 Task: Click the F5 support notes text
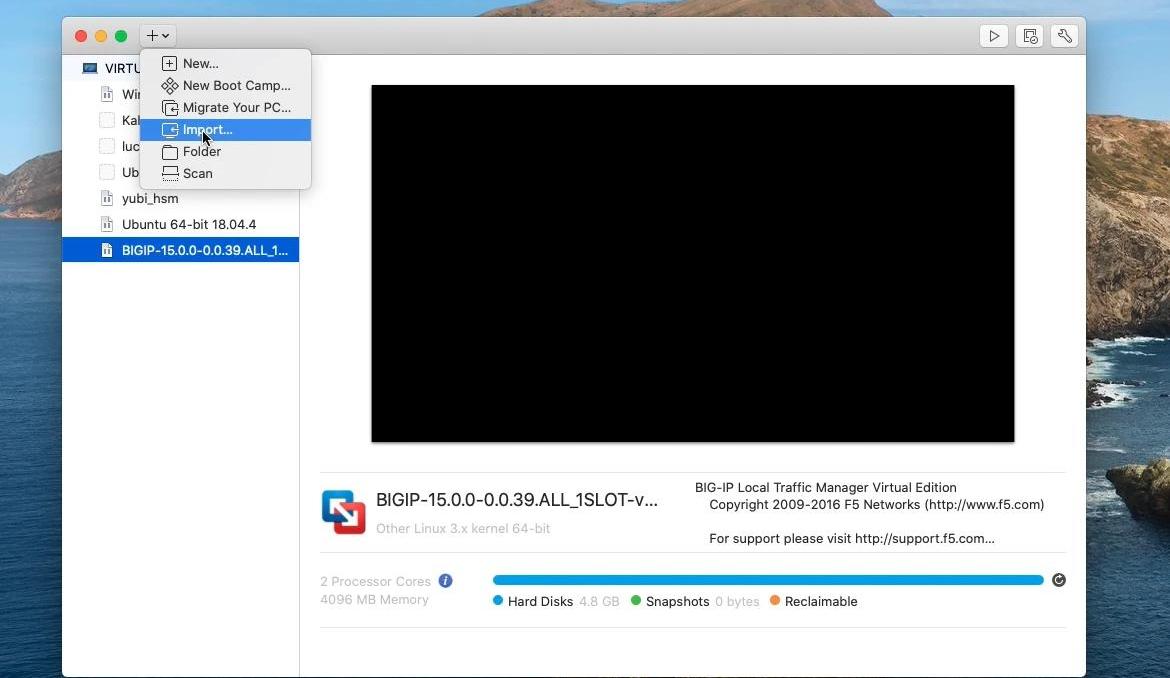tap(870, 513)
